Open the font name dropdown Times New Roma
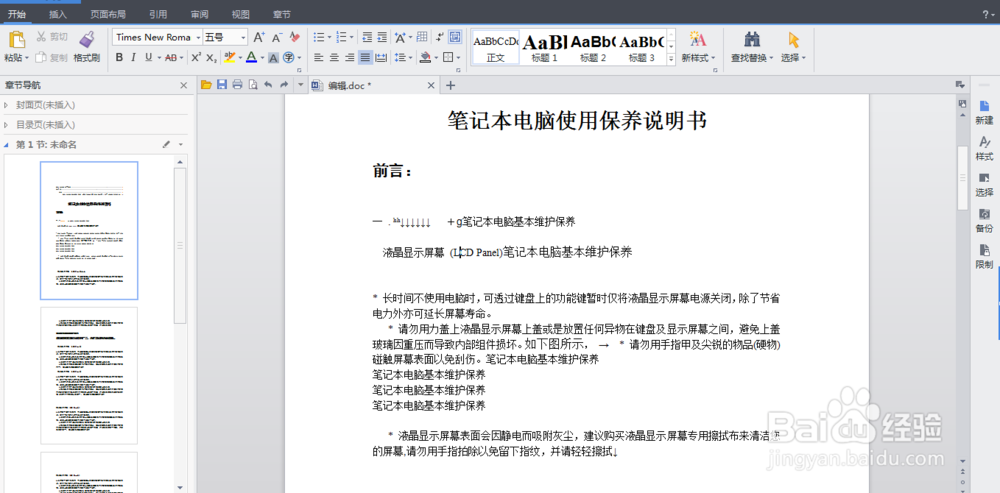1000x493 pixels. coord(198,37)
